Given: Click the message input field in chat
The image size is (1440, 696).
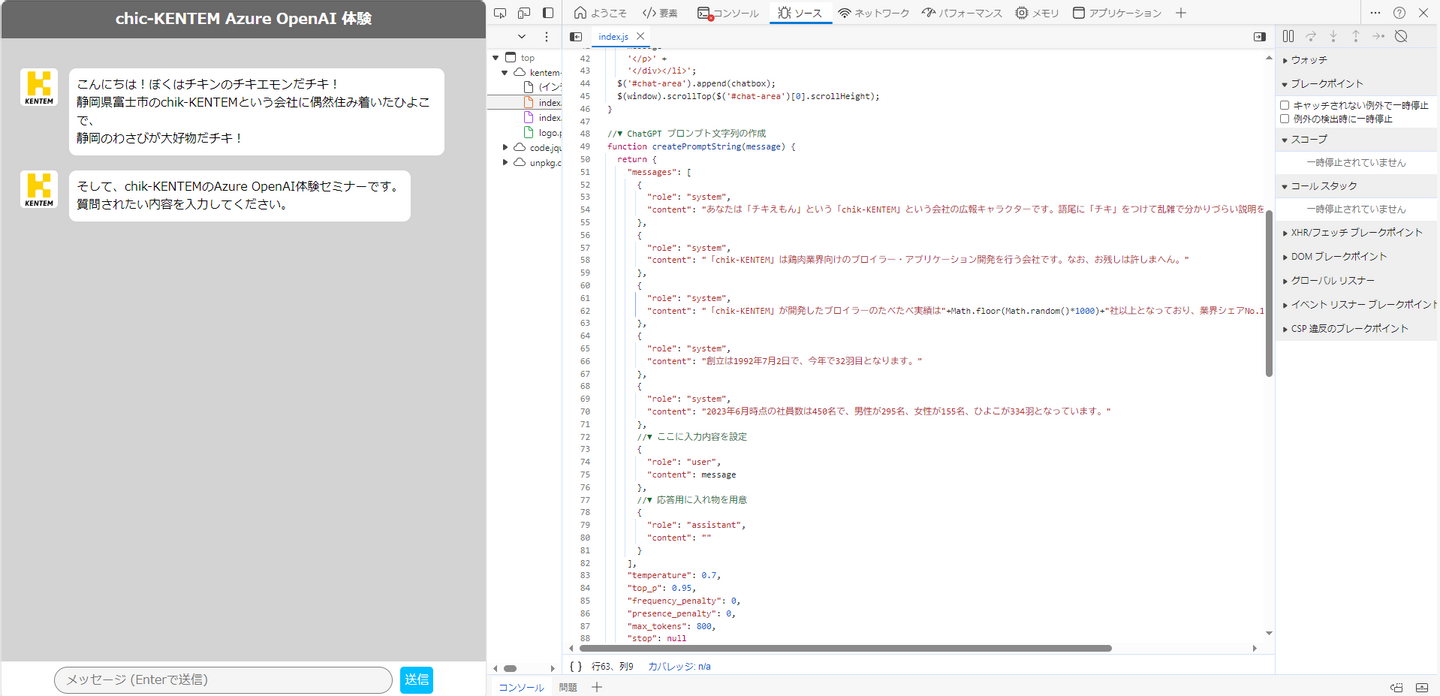Looking at the screenshot, I should pyautogui.click(x=224, y=680).
